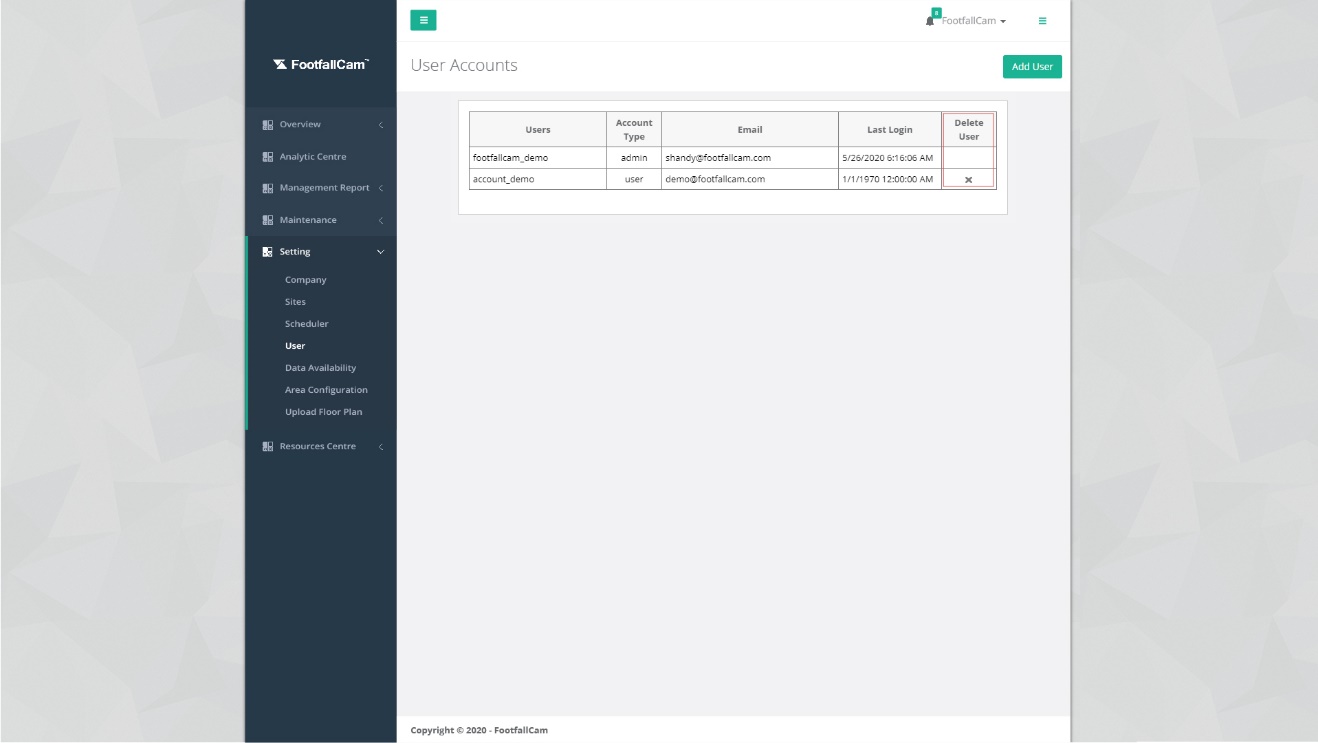The image size is (1318, 743).
Task: Open the FootfallCam account dropdown
Action: tap(974, 21)
